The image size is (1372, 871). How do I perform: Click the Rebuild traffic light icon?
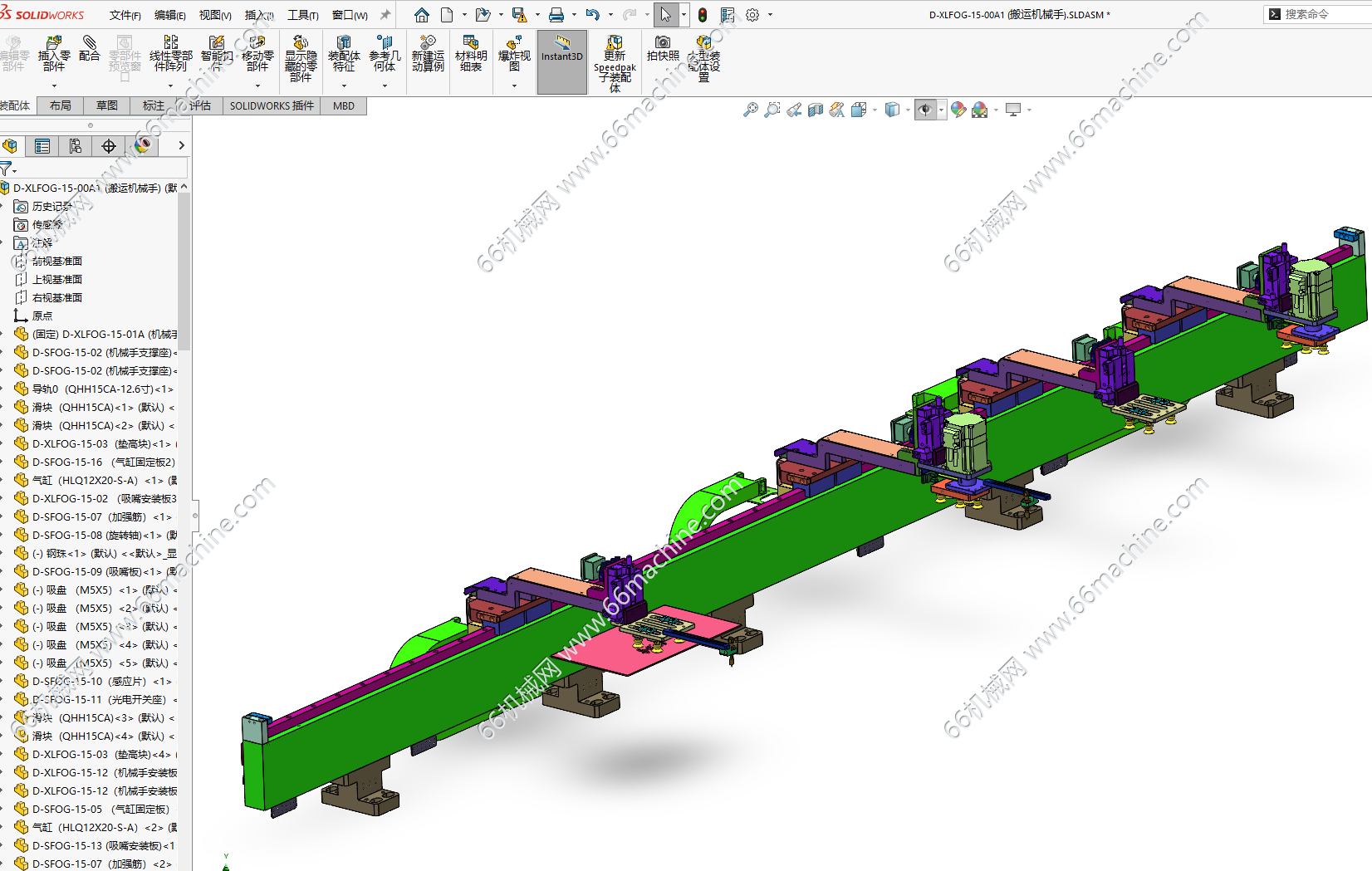tap(703, 15)
